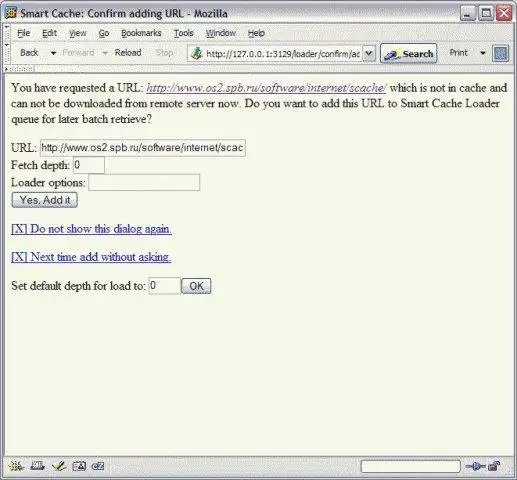Click the Search button
The width and height of the screenshot is (517, 480).
pyautogui.click(x=409, y=53)
